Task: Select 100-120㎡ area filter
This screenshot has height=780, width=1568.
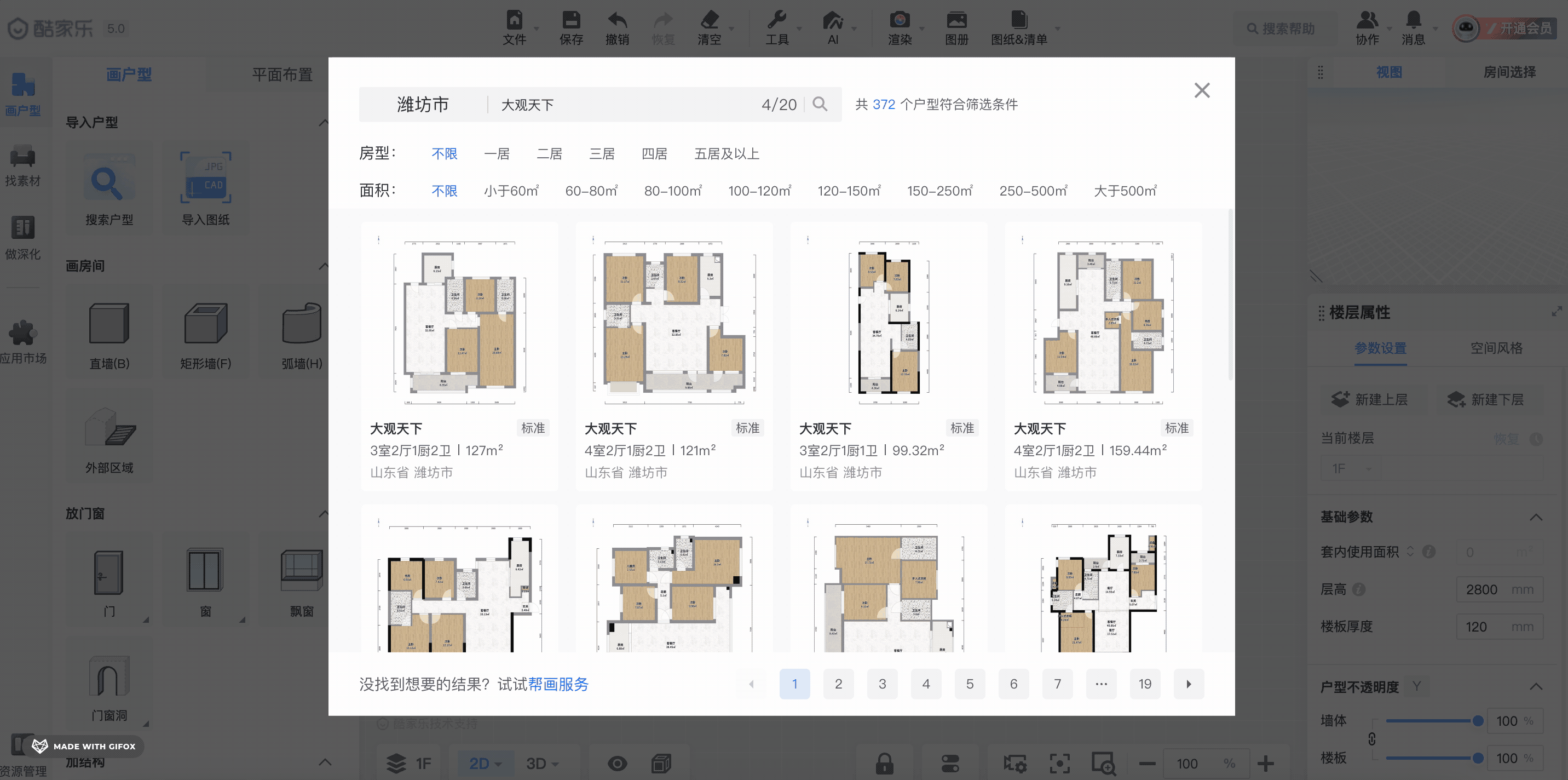Action: tap(760, 191)
